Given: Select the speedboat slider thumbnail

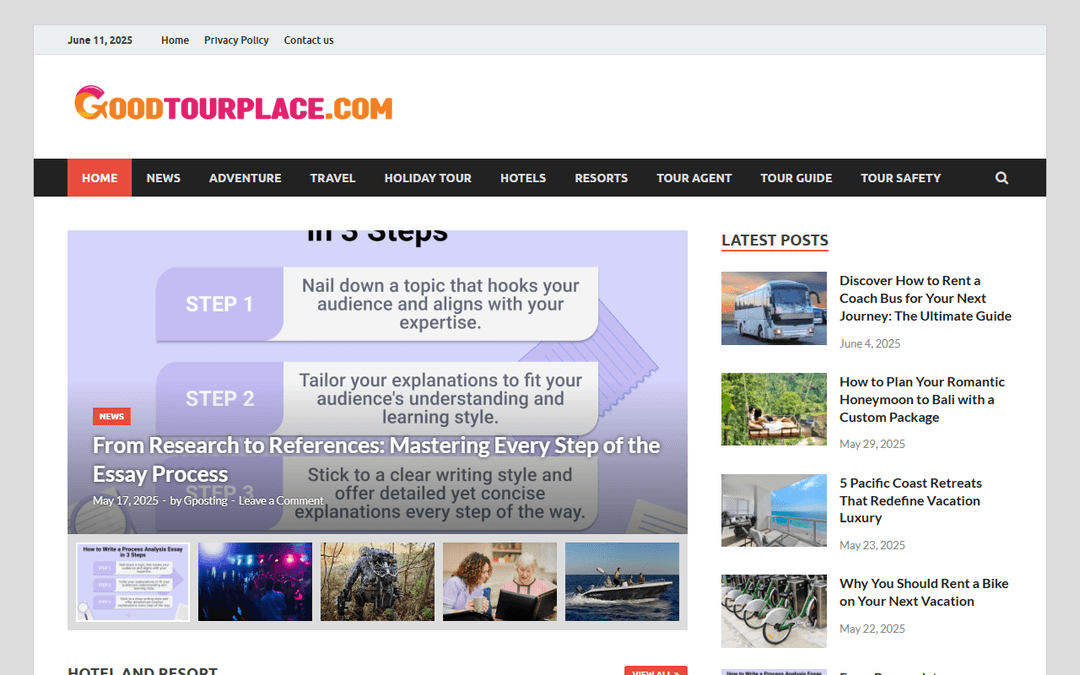Looking at the screenshot, I should [x=622, y=581].
